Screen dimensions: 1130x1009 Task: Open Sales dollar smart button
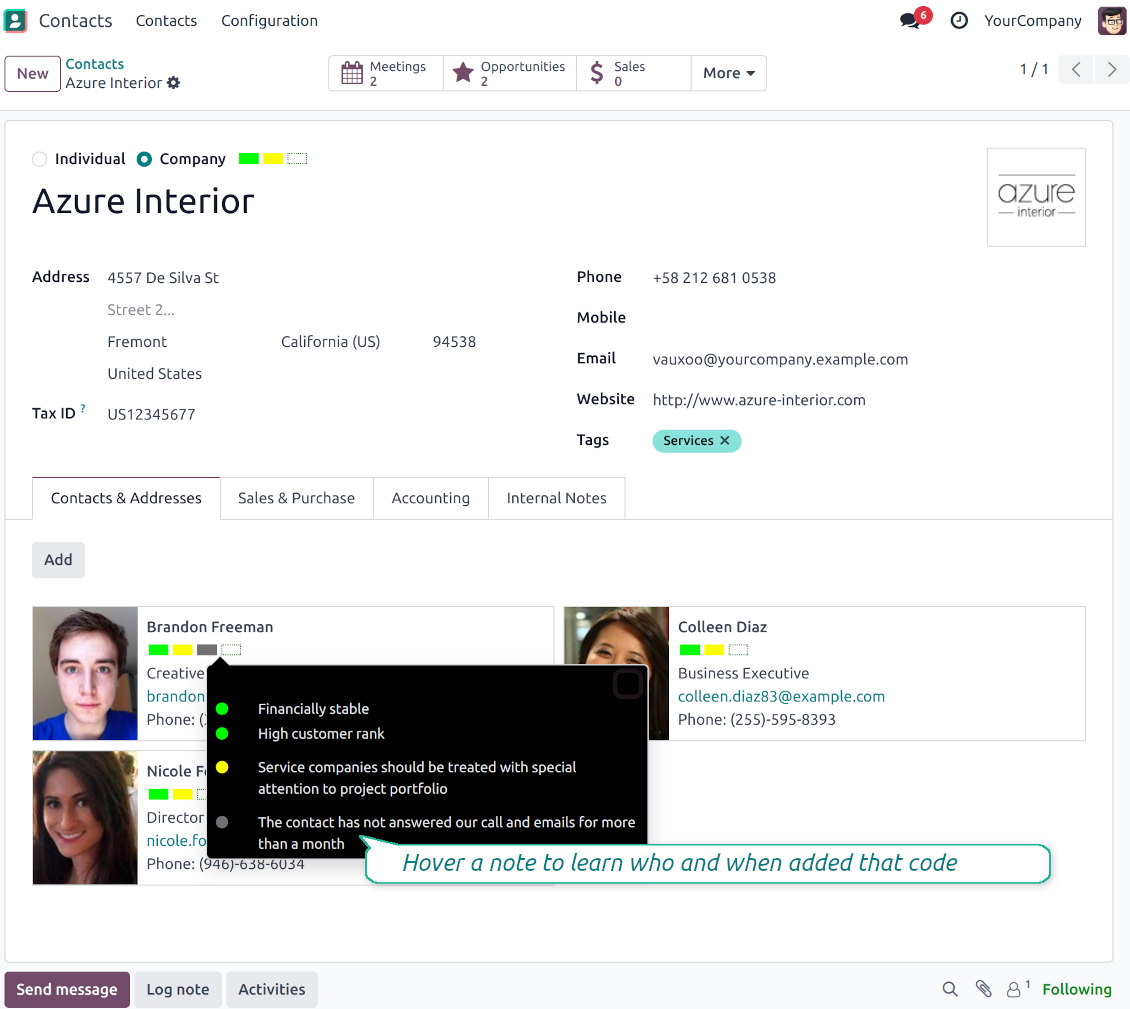(x=633, y=73)
